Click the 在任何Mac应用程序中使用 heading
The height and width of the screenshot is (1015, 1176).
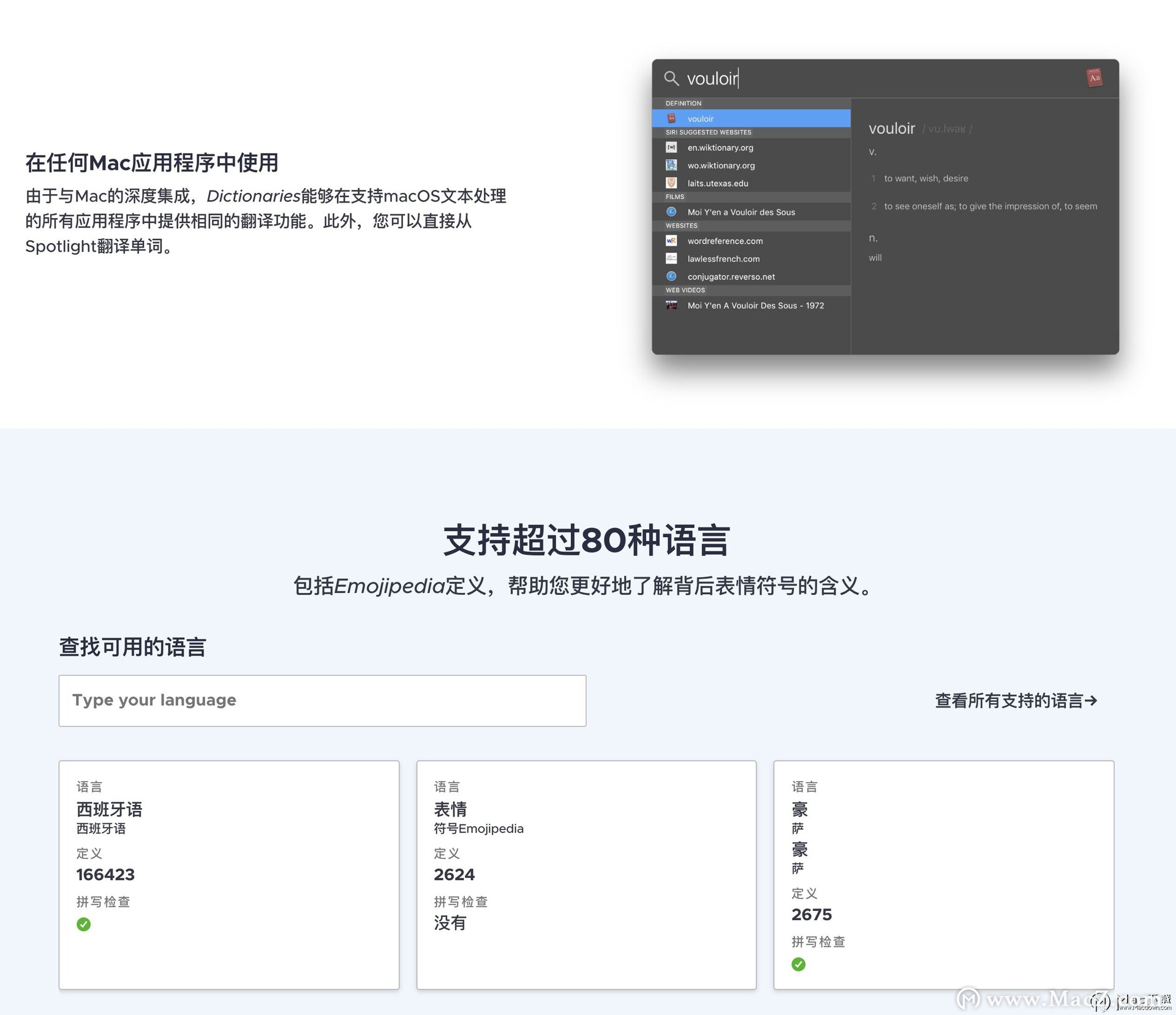pos(152,163)
